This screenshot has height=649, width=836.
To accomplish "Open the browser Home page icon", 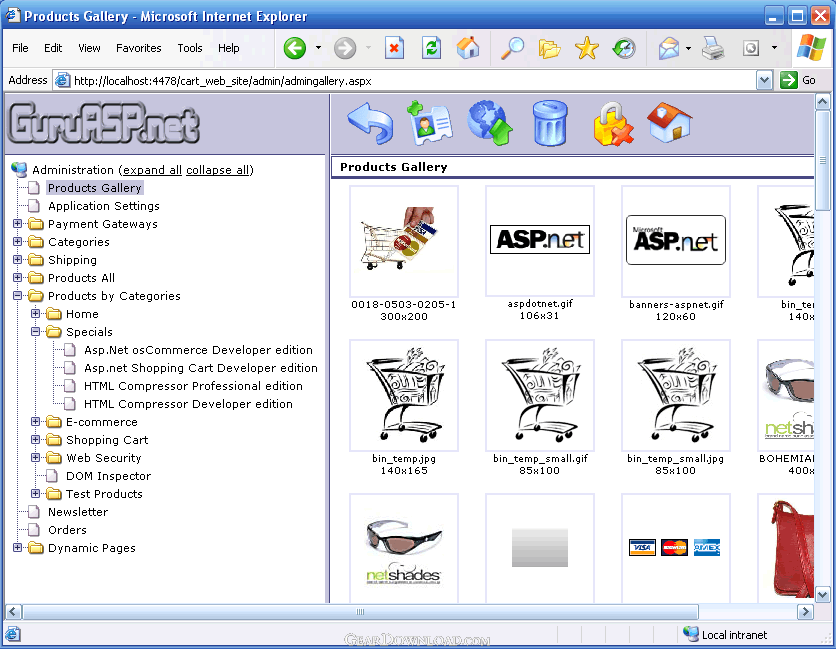I will pyautogui.click(x=468, y=47).
